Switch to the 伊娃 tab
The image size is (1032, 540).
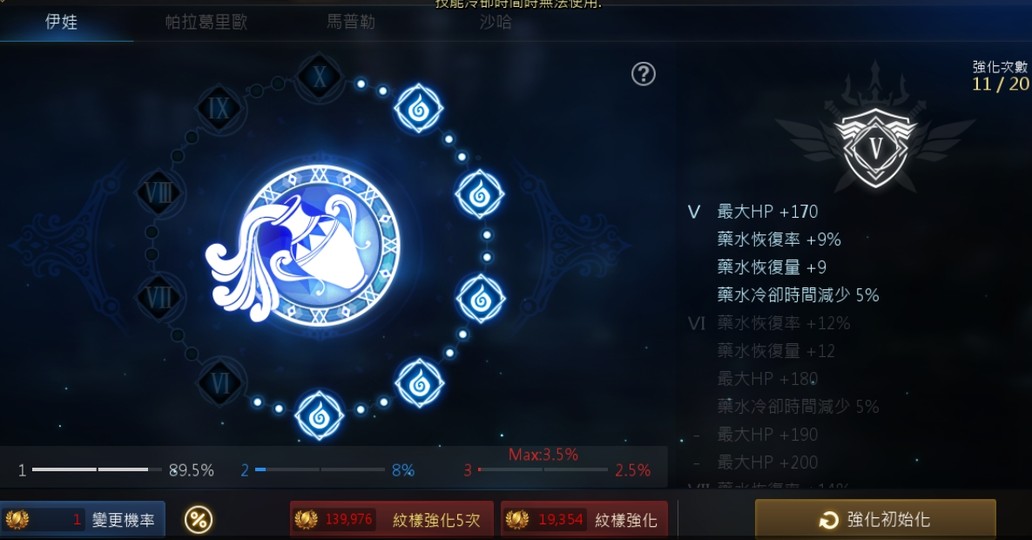(62, 22)
